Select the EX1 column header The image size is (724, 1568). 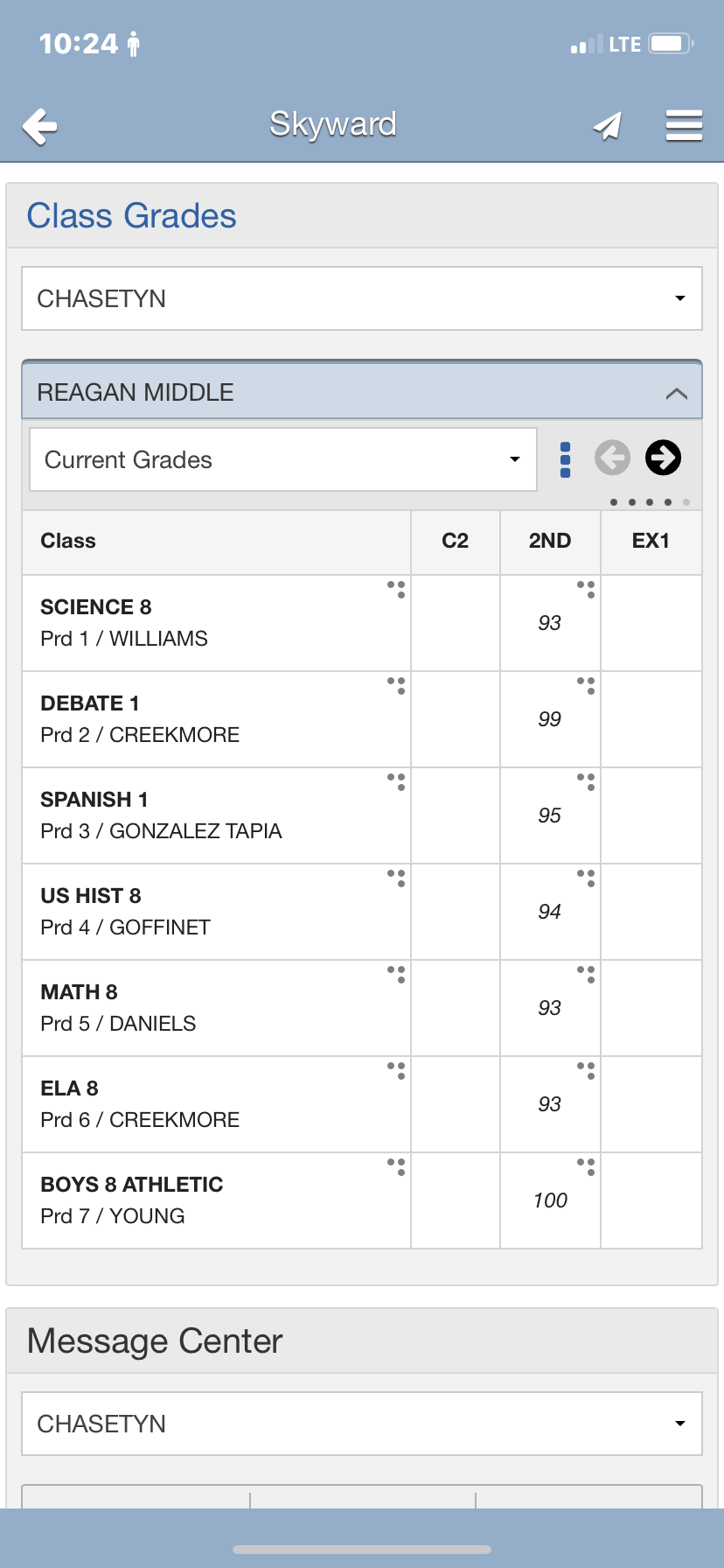pyautogui.click(x=651, y=541)
